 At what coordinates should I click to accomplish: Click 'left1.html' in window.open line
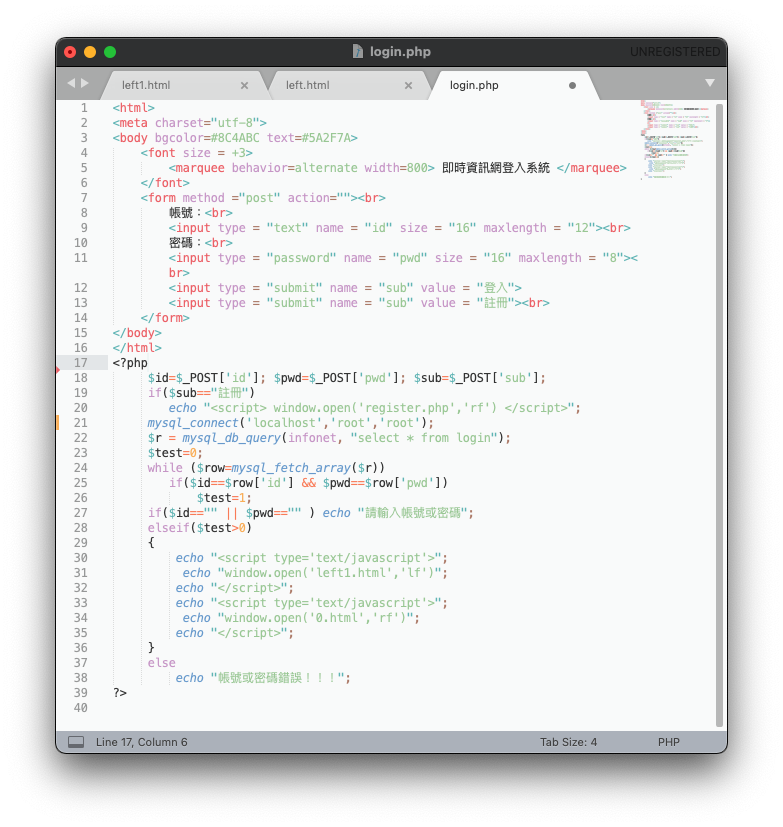tap(351, 573)
